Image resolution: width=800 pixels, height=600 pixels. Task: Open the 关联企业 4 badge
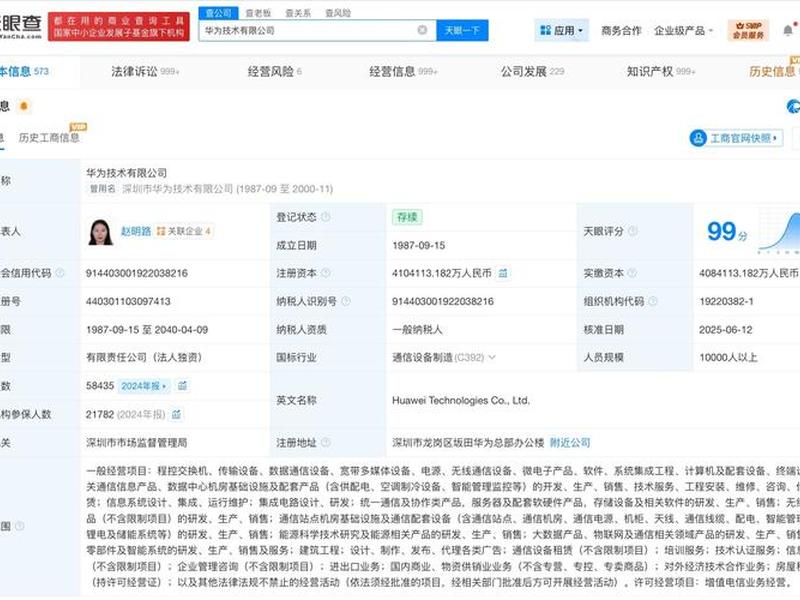pyautogui.click(x=184, y=231)
